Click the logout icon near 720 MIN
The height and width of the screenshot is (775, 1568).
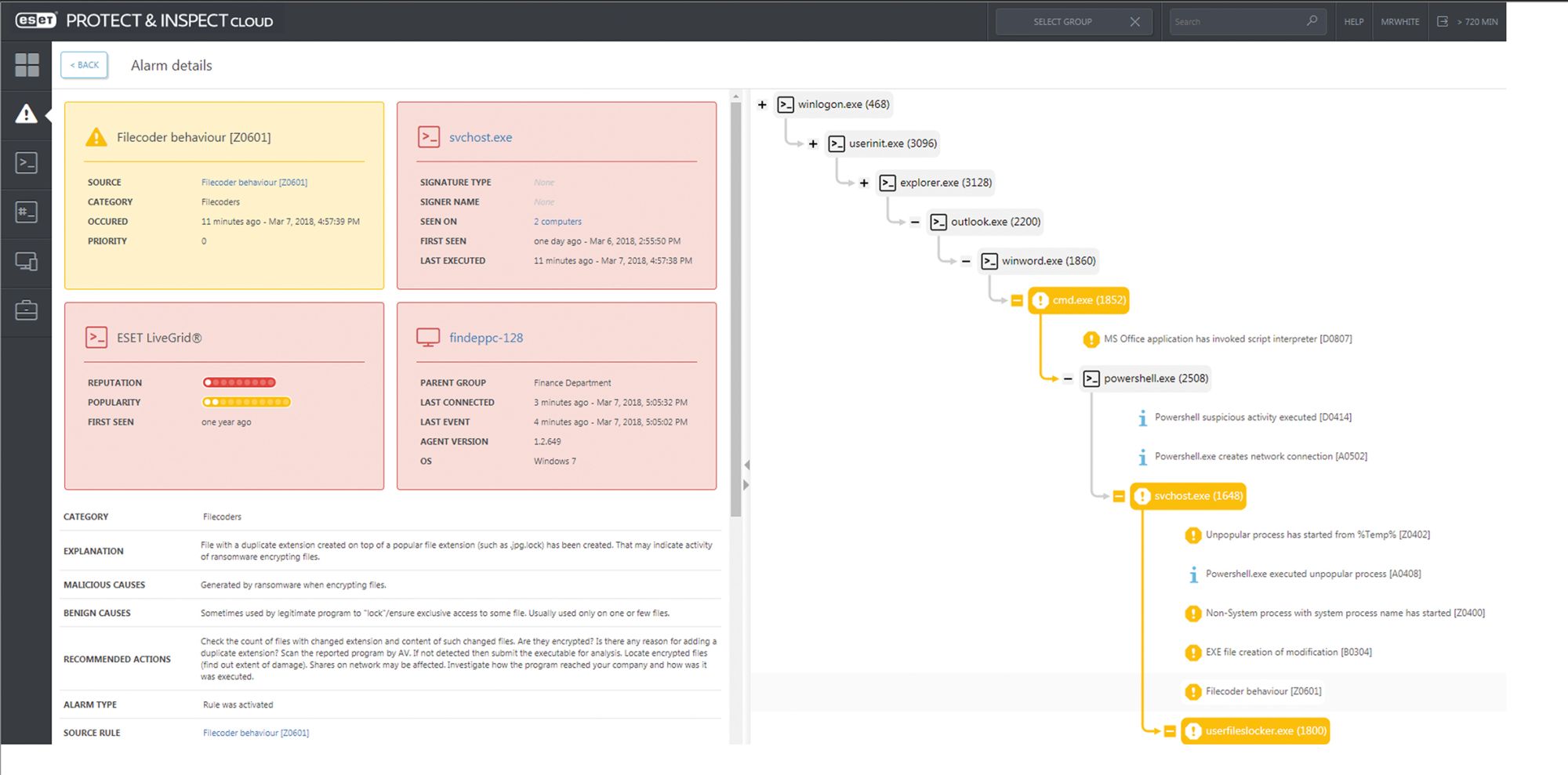point(1443,21)
